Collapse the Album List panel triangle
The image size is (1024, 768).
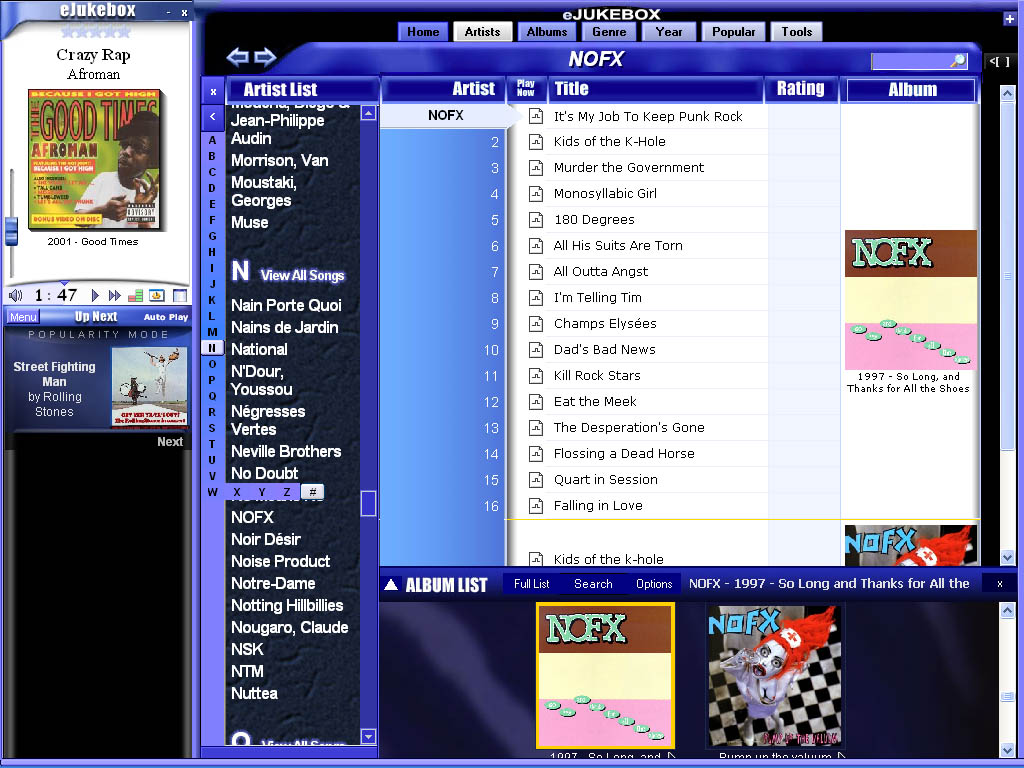click(x=391, y=584)
